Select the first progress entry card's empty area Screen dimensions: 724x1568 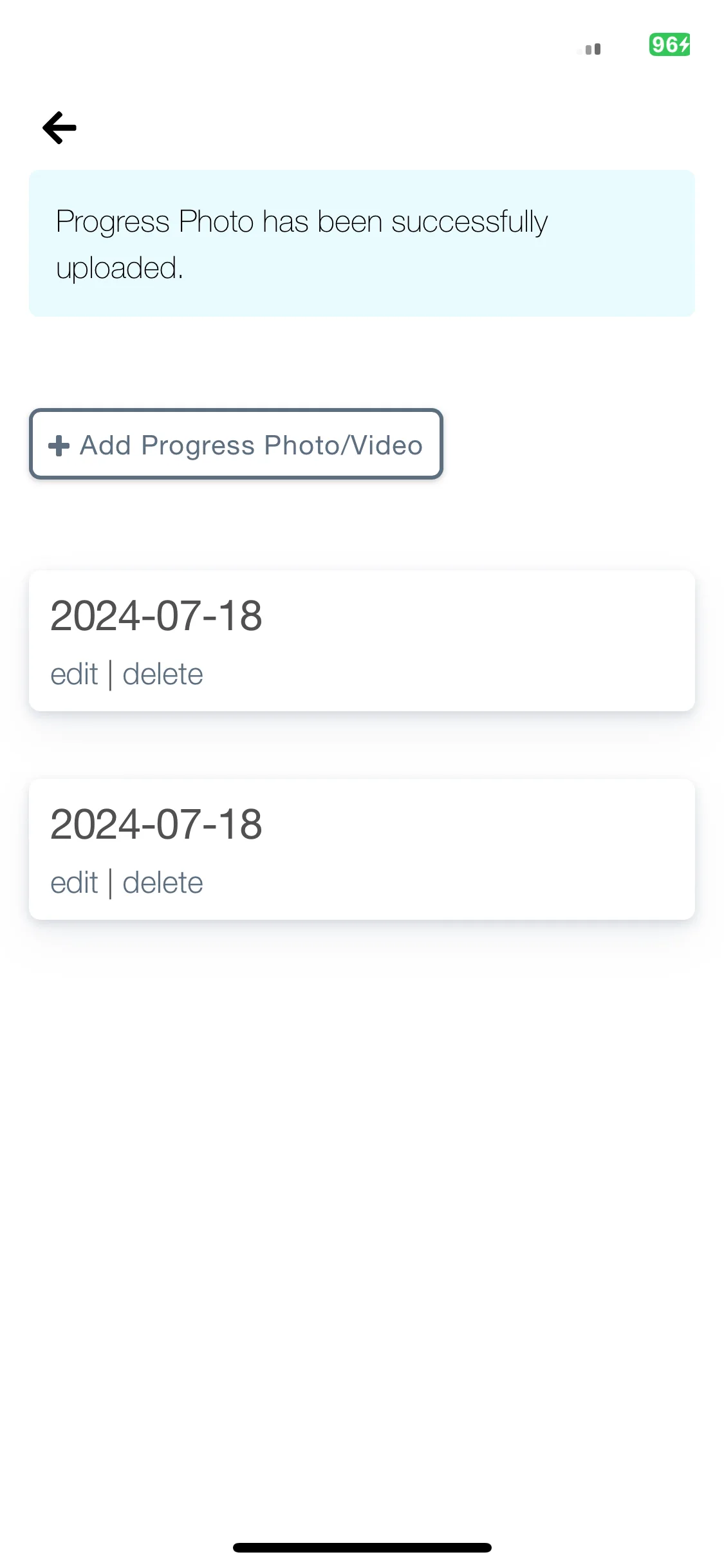pyautogui.click(x=483, y=640)
